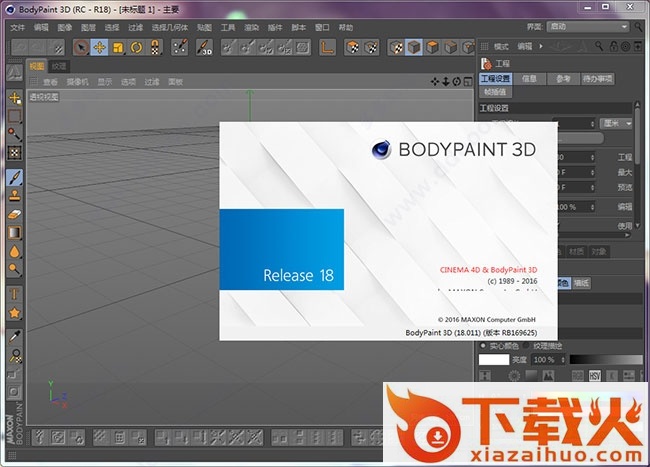Click the search magnifier beside 界面 dropdown
This screenshot has width=650, height=467.
tap(638, 27)
